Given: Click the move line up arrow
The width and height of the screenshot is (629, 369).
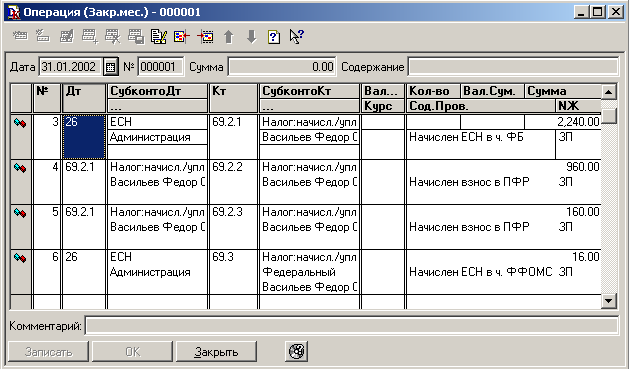Looking at the screenshot, I should (x=229, y=36).
